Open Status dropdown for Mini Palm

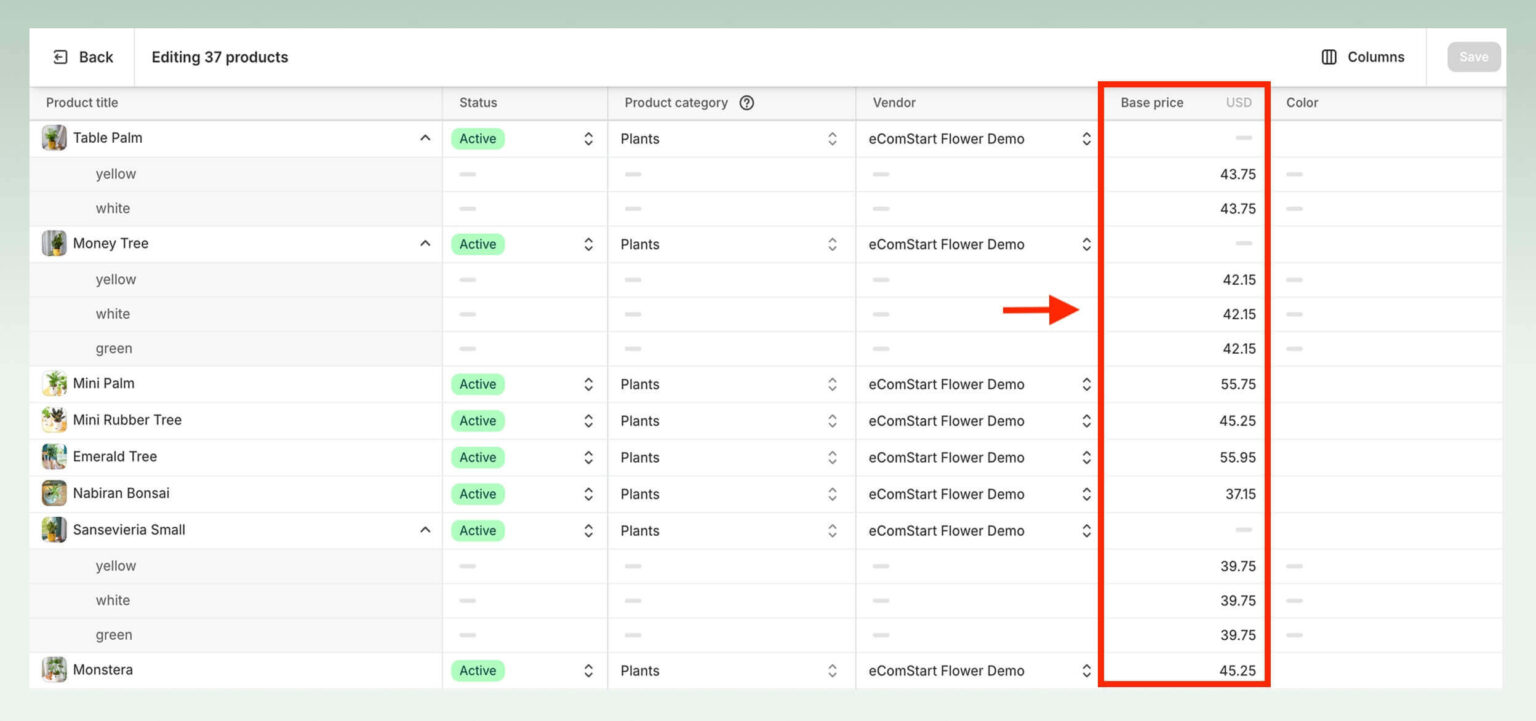point(588,384)
